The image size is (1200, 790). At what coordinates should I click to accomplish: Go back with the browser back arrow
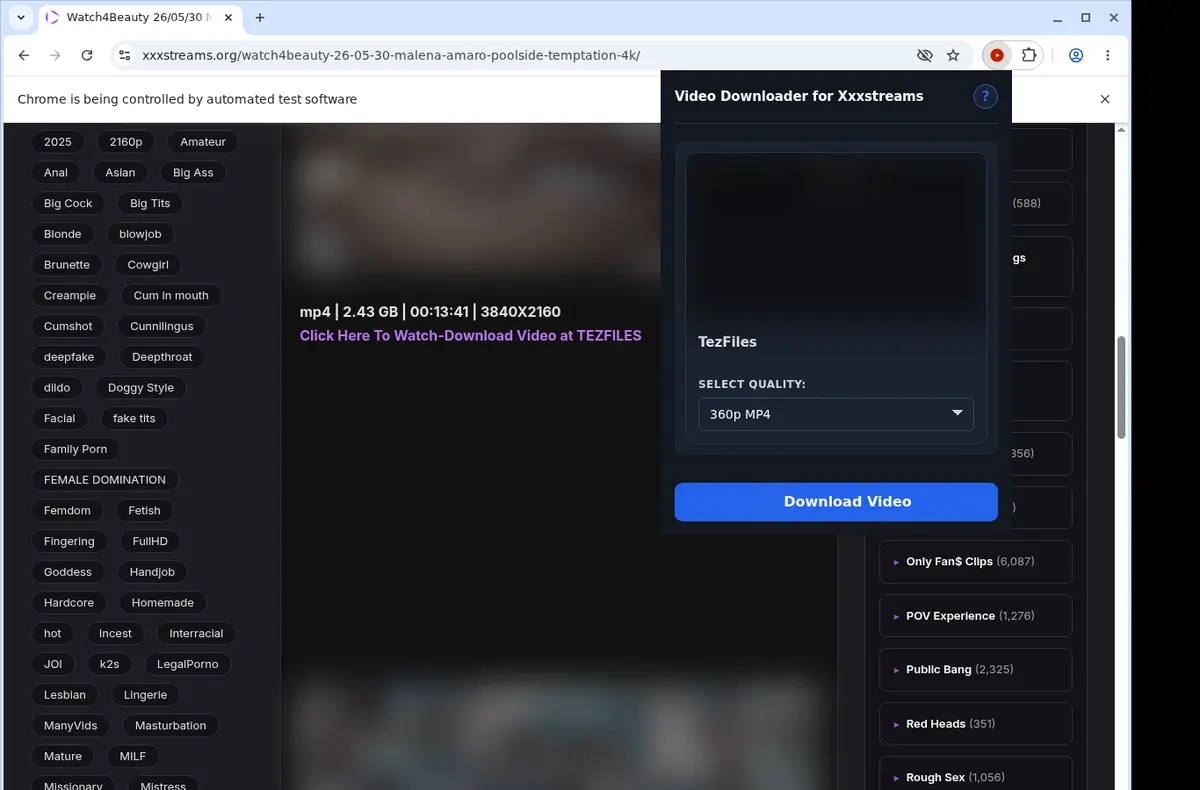24,56
